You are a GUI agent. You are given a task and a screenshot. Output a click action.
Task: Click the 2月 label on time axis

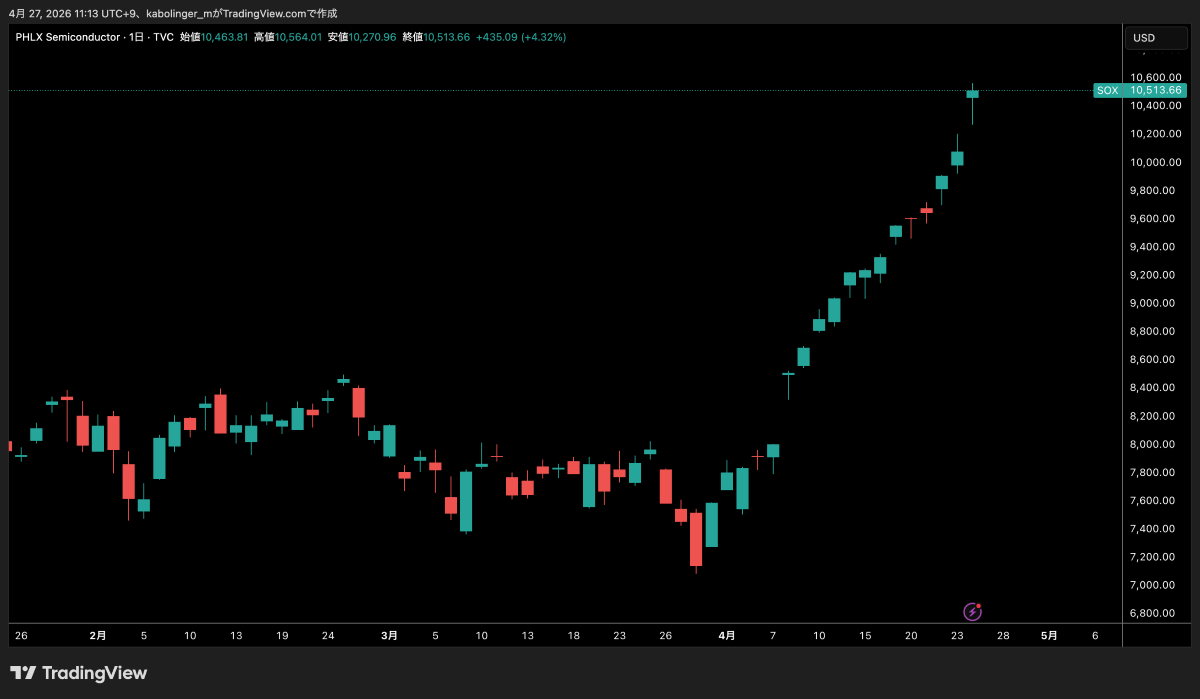[98, 635]
